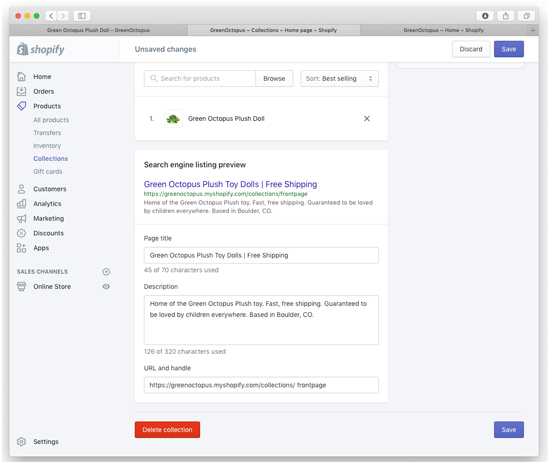
Task: Click the bottom Save button
Action: 509,430
